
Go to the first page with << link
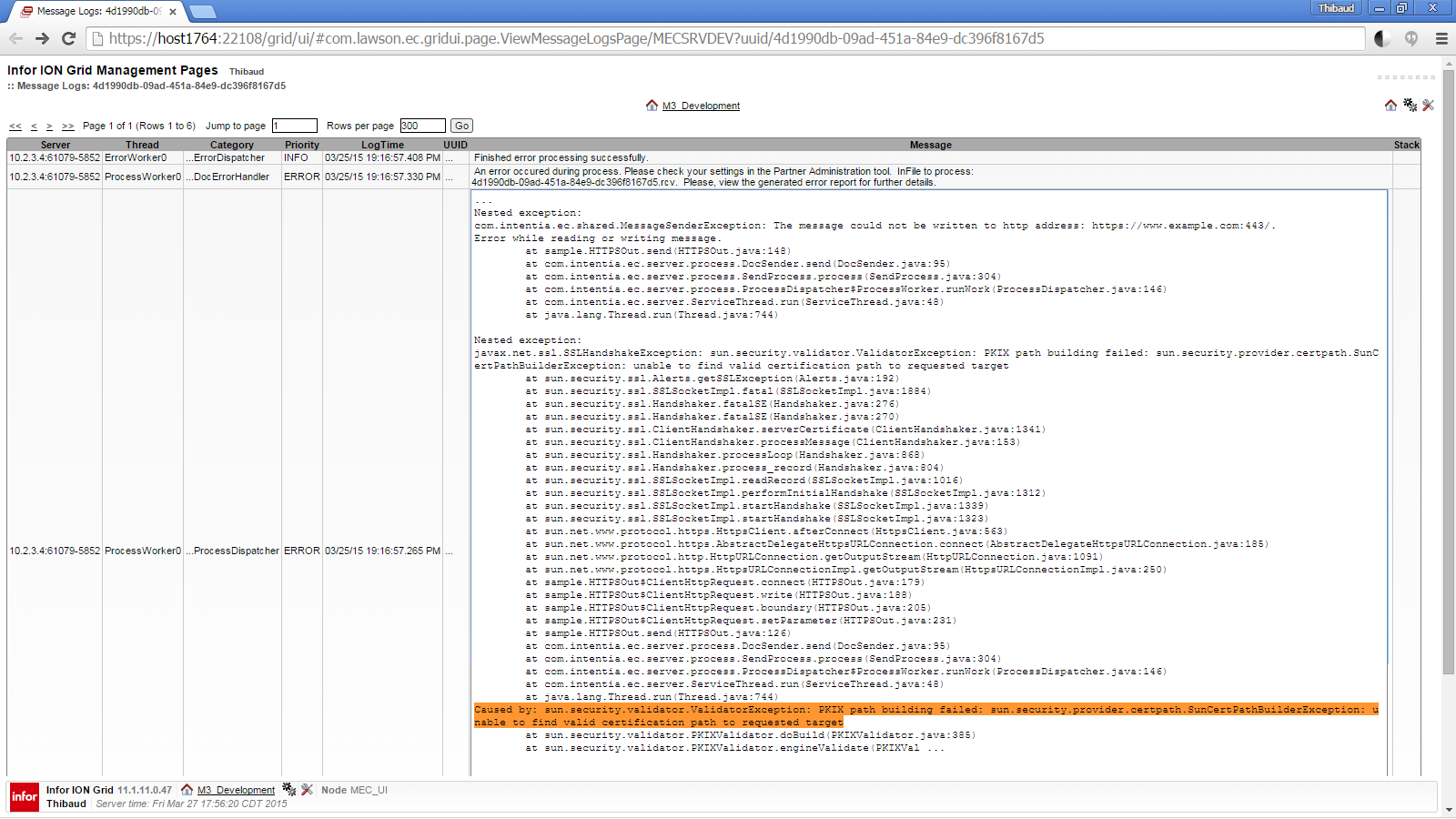coord(15,126)
